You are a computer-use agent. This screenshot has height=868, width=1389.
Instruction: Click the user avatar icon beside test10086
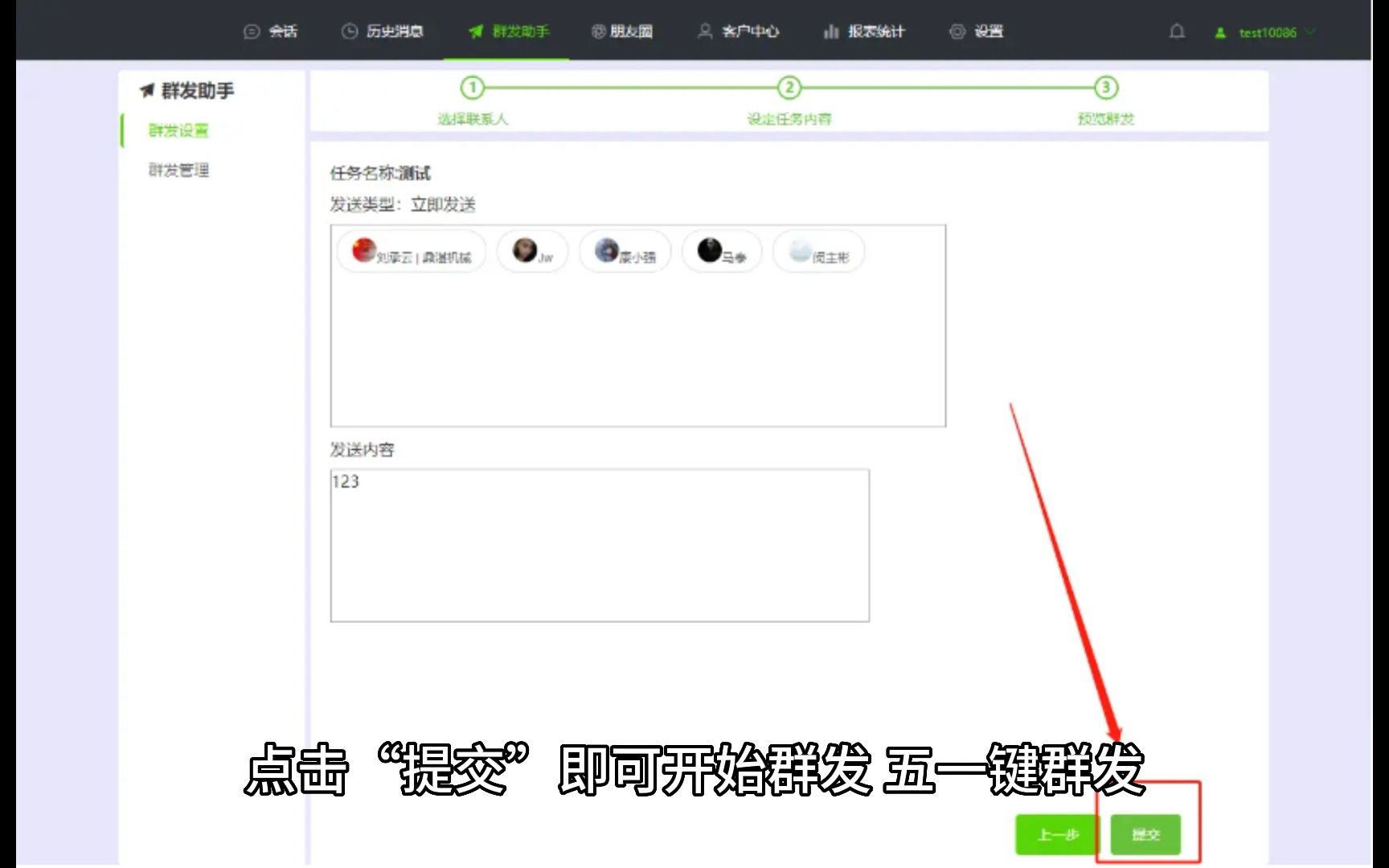tap(1219, 33)
